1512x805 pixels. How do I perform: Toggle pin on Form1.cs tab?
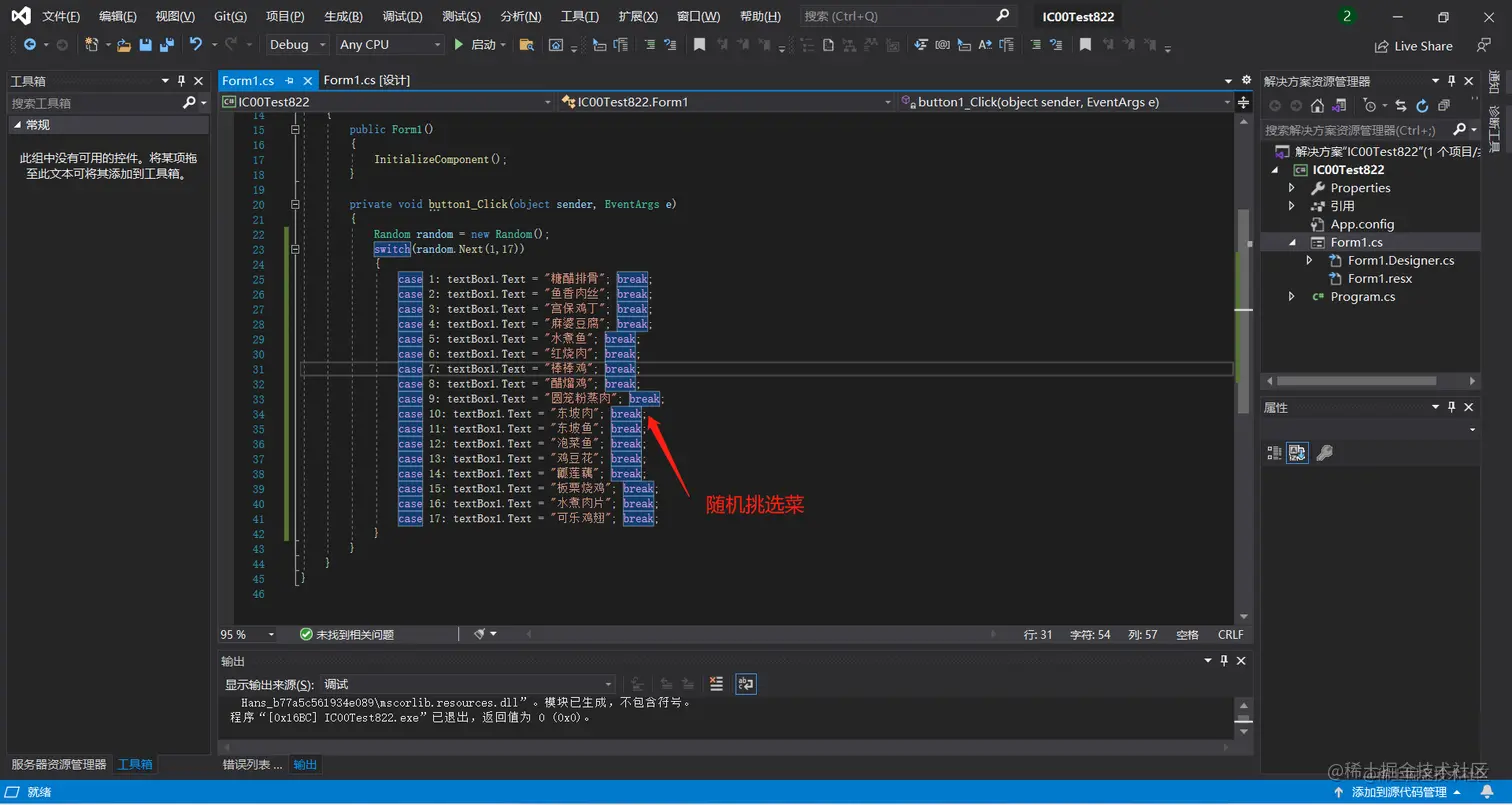[x=289, y=81]
